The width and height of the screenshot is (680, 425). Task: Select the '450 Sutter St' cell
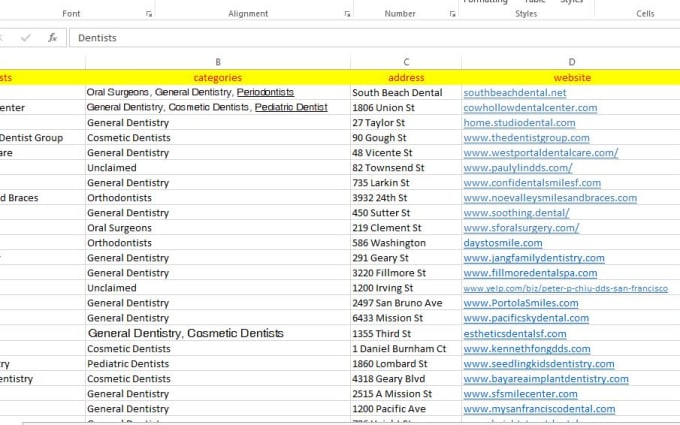[406, 213]
